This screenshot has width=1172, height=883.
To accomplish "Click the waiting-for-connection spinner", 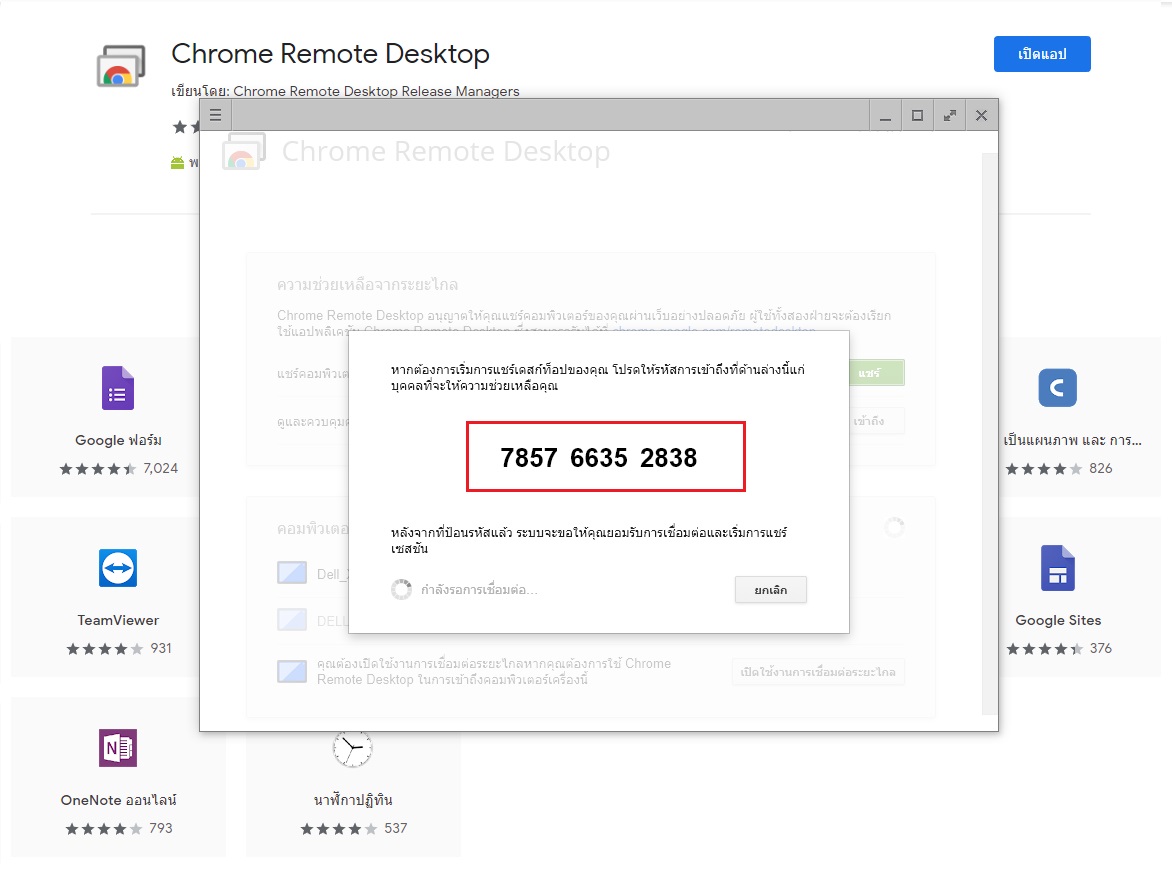I will 401,589.
